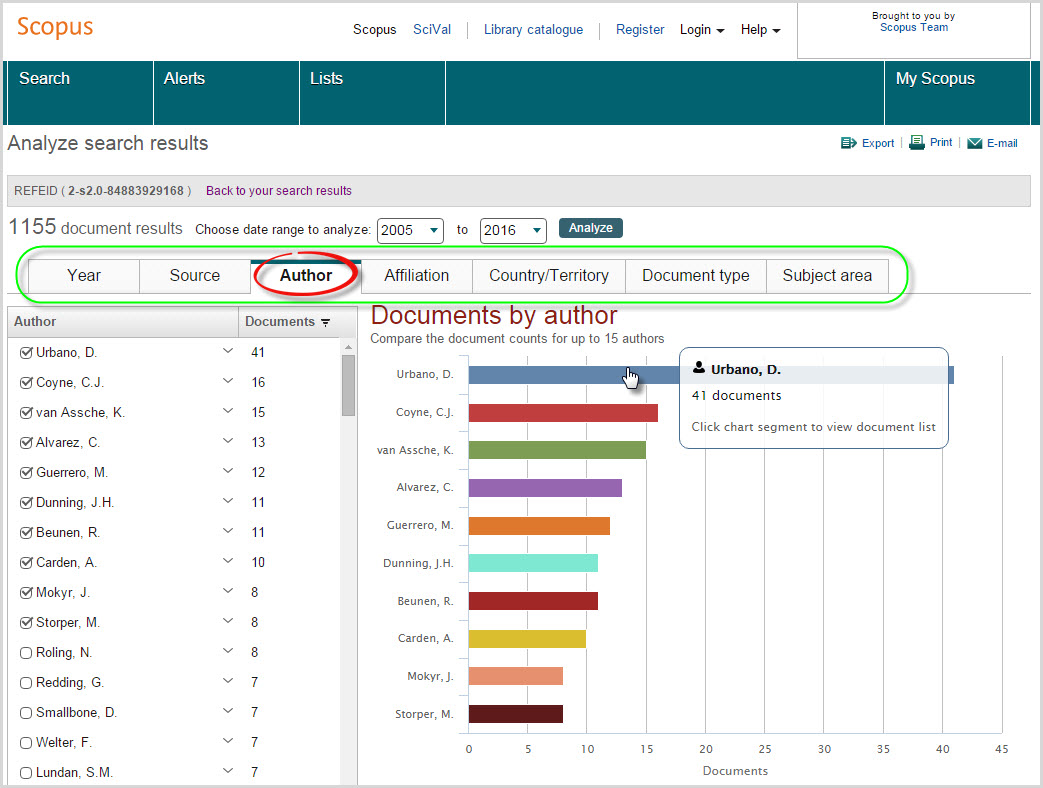1043x788 pixels.
Task: Click the author list scrollbar thumb
Action: tap(348, 386)
